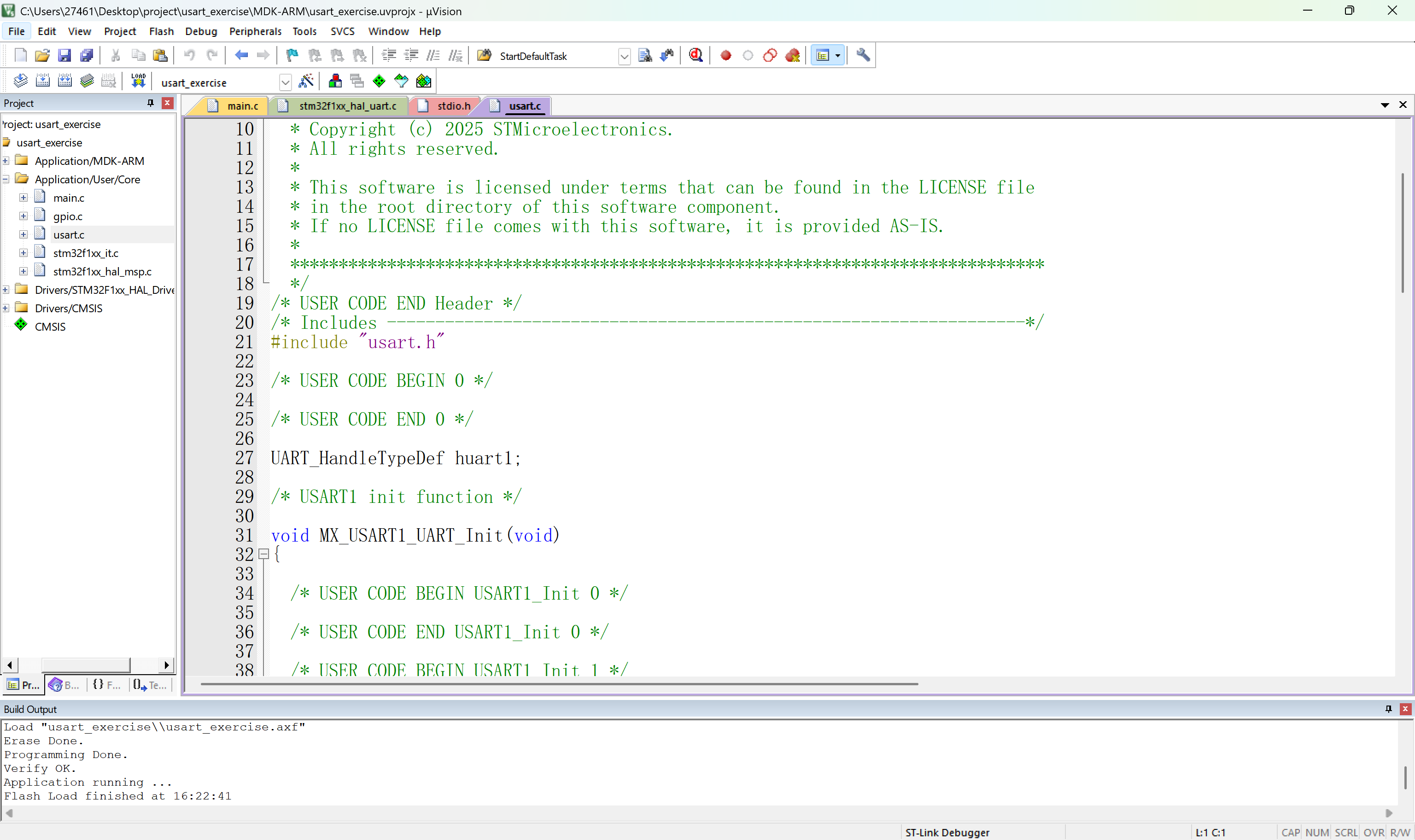Pin the Project panel
Screen dimensions: 1415x840
click(x=151, y=103)
